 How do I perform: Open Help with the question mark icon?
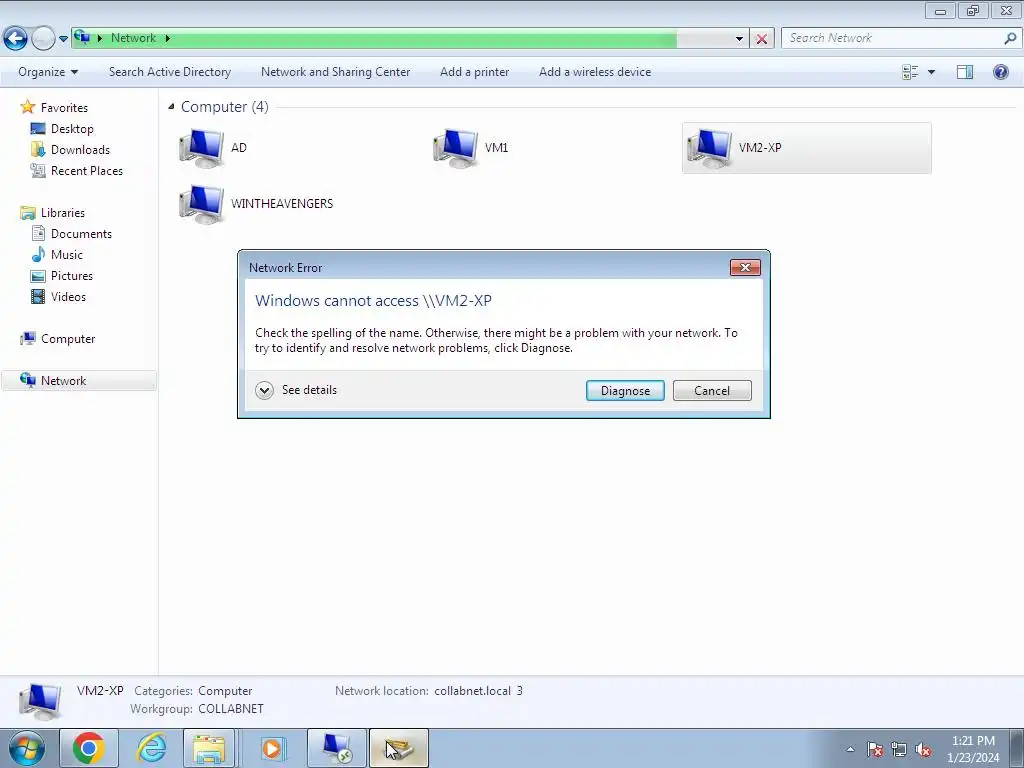pos(1000,72)
